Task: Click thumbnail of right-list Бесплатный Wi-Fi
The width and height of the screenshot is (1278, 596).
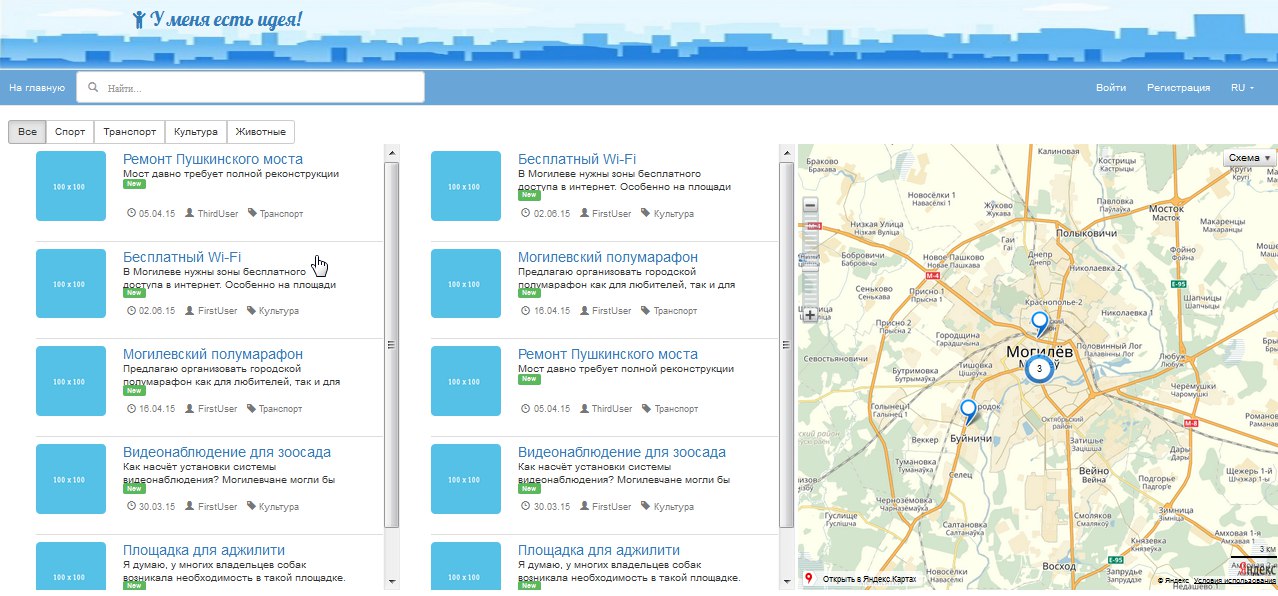Action: (x=466, y=186)
